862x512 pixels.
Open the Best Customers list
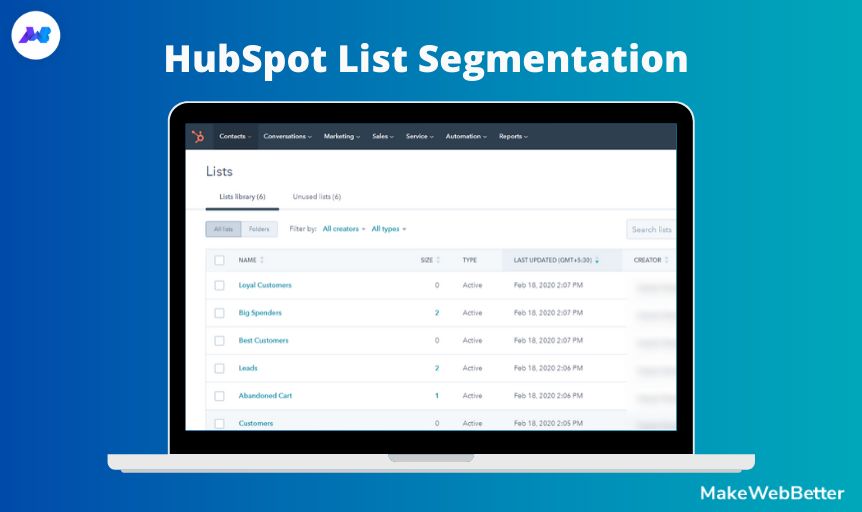click(x=263, y=340)
